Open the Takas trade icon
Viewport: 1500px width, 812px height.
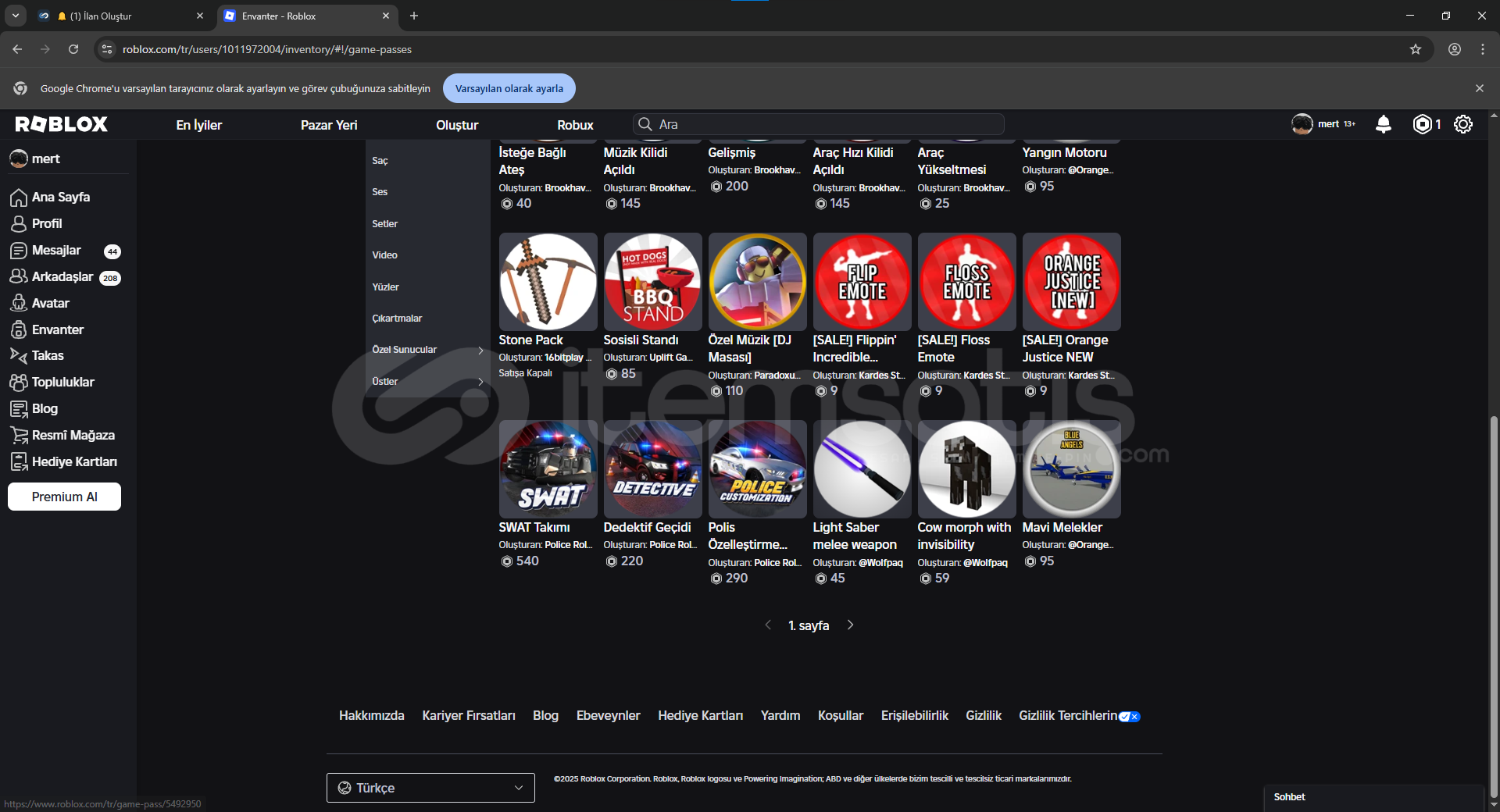coord(19,356)
